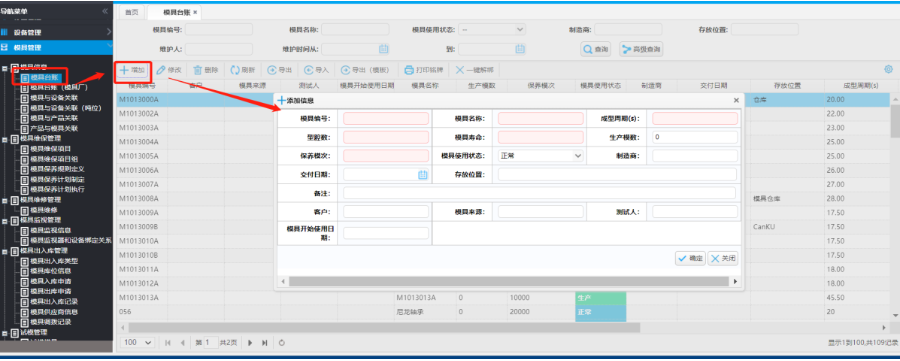Collapse the navigation menu with double-chevron icon
900x361 pixels.
pyautogui.click(x=105, y=11)
